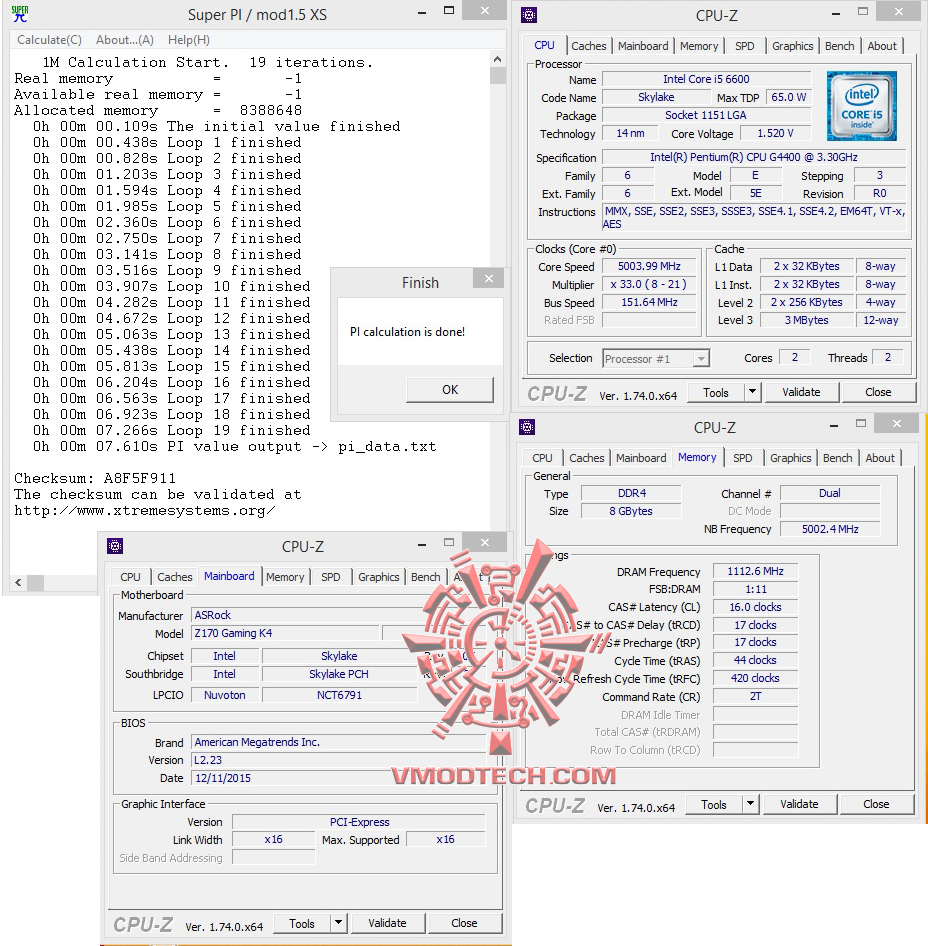The image size is (928, 946).
Task: Click the Checksum: A8F5F911 line
Action: [x=95, y=478]
